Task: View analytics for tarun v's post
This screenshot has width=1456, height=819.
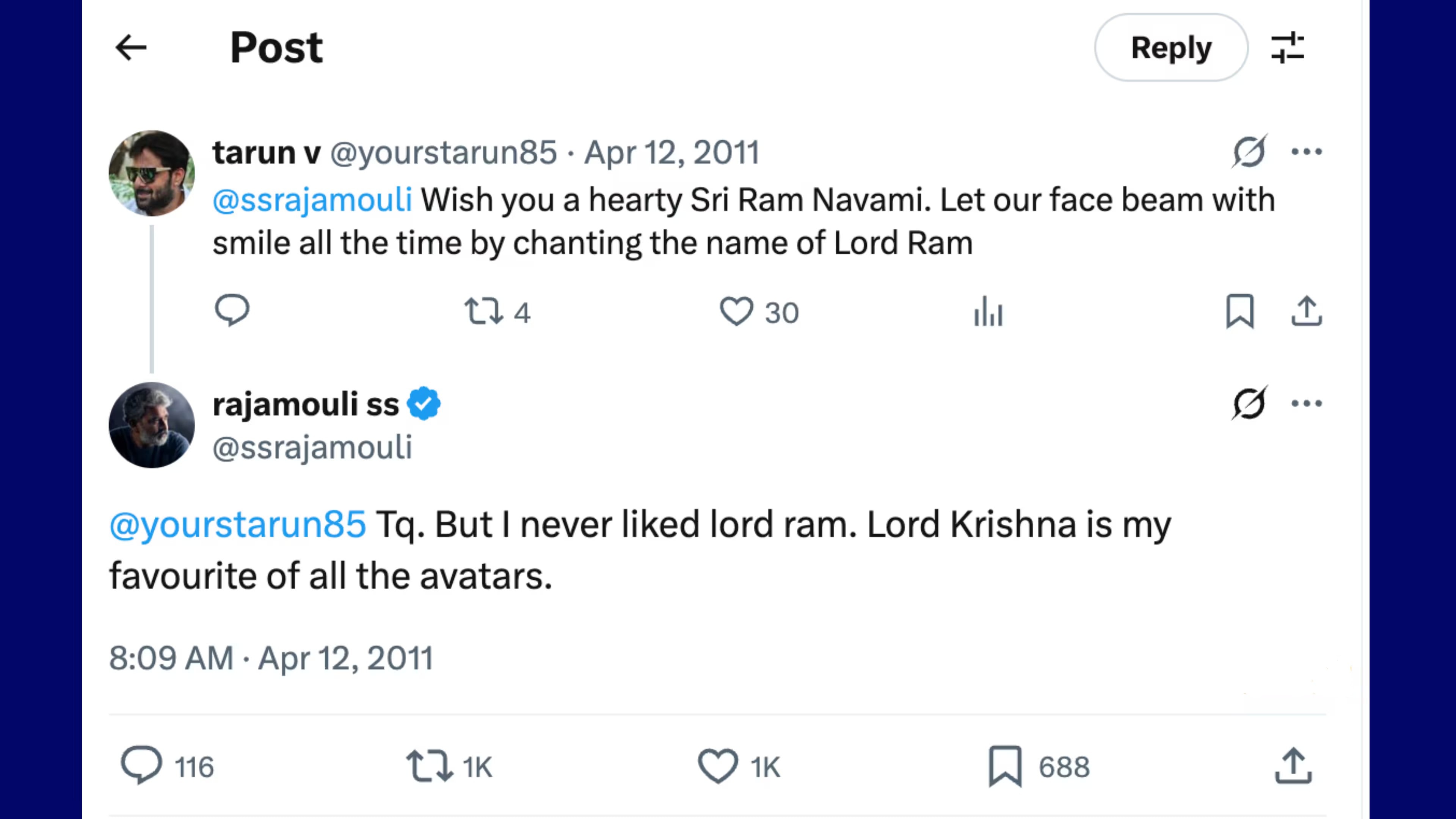Action: click(988, 311)
